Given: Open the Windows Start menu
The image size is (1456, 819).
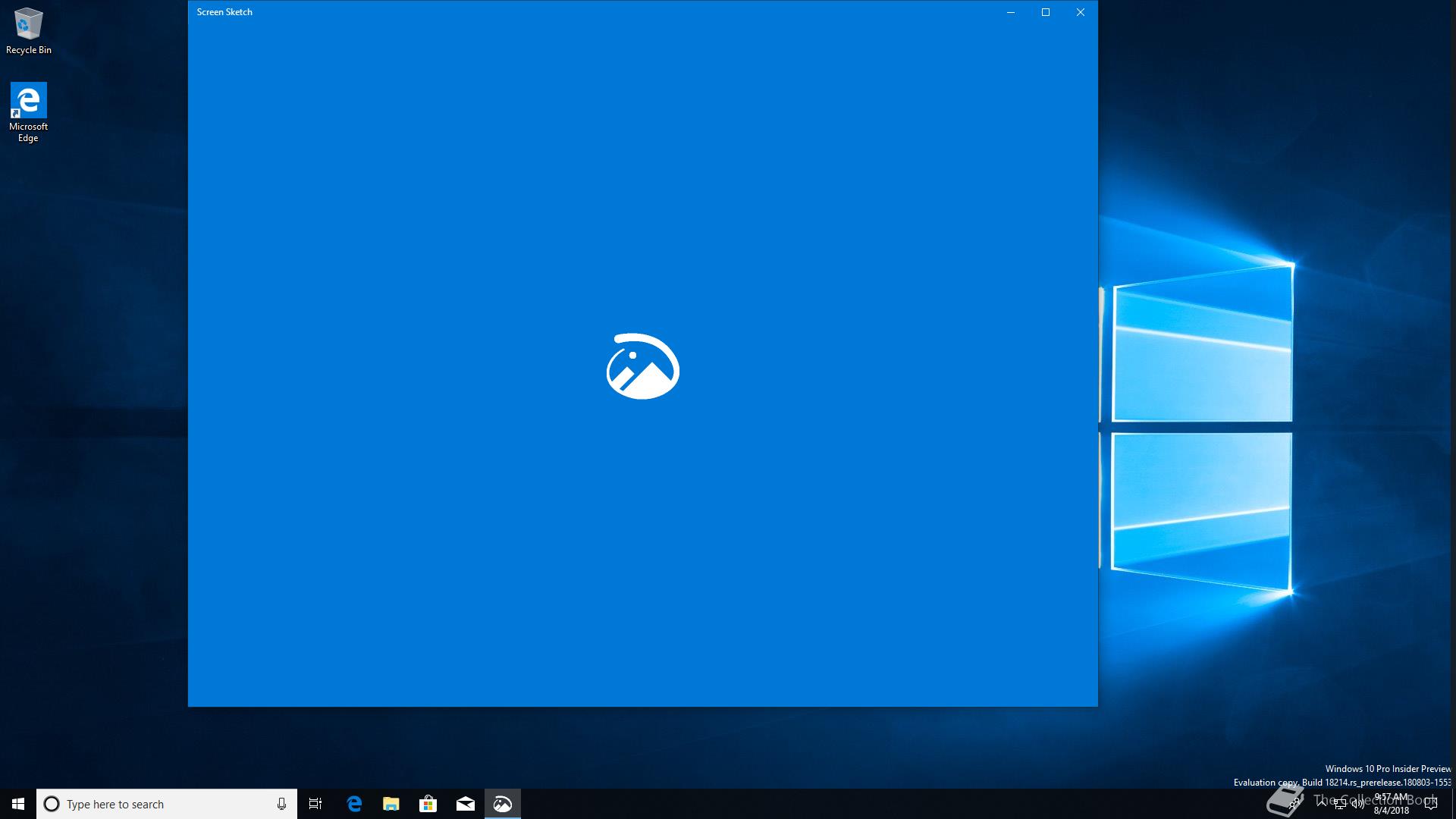Looking at the screenshot, I should 18,804.
